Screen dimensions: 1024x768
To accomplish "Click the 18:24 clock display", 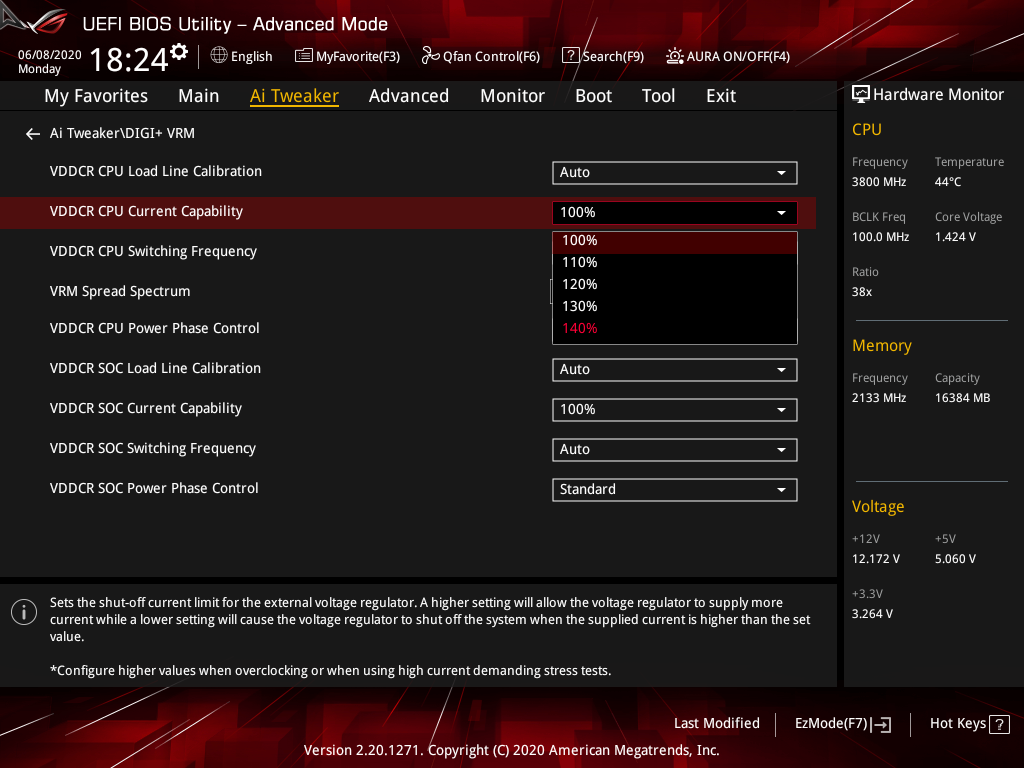I will 129,60.
